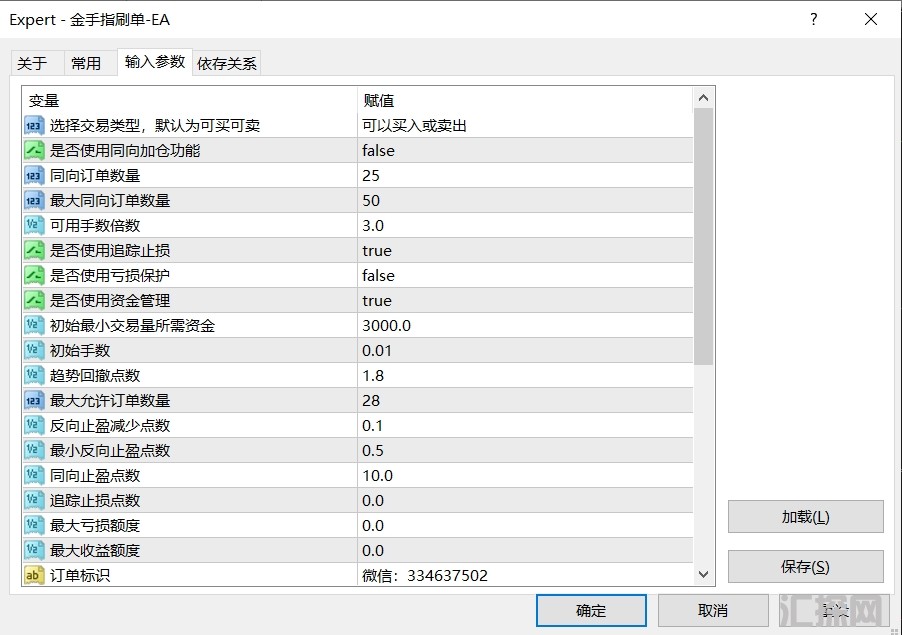Click the double icon beside 初始手数
Screen dimensions: 902x635
34,351
